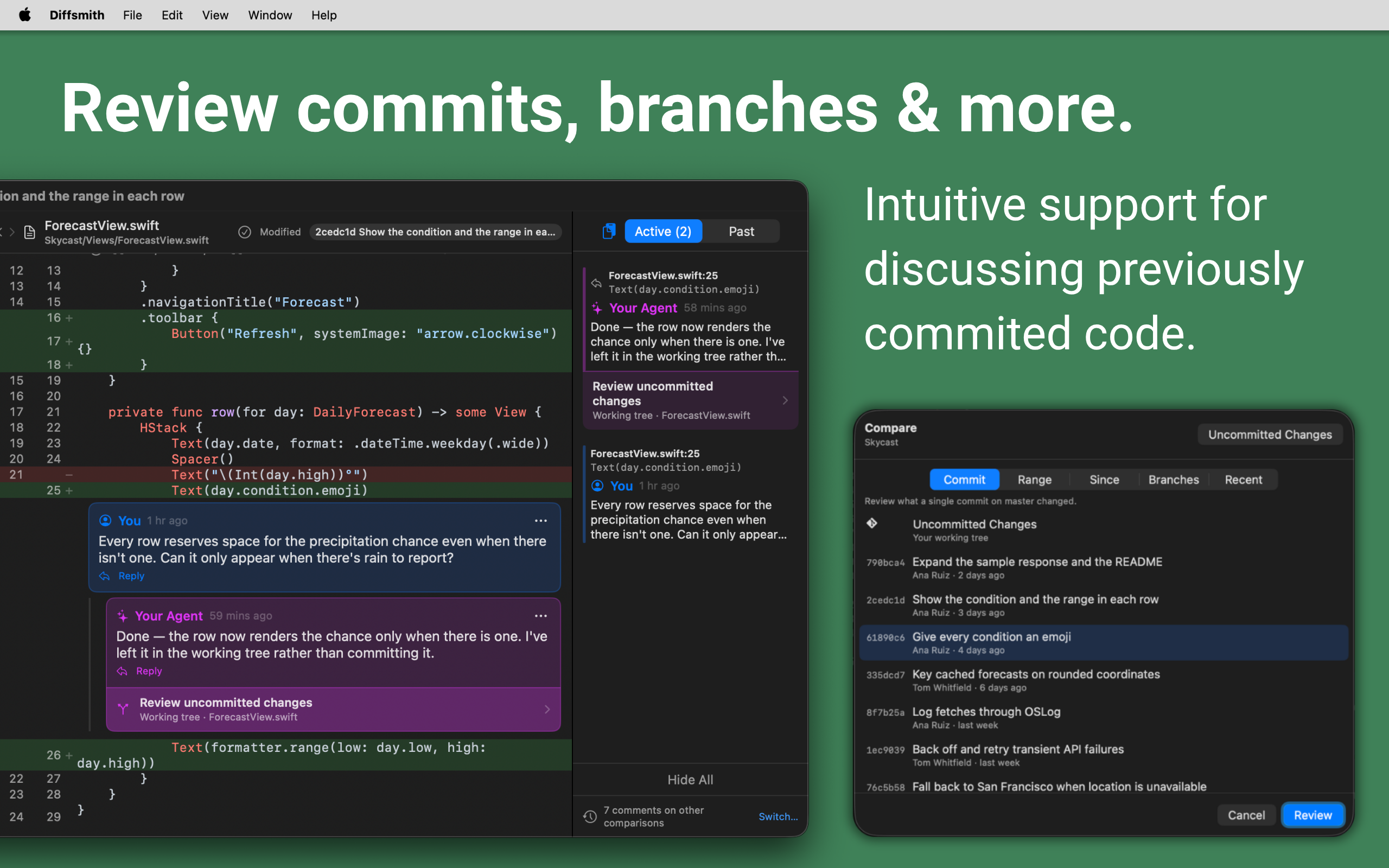Open sidebar Review uncommitted changes card
The width and height of the screenshot is (1389, 868).
point(691,400)
